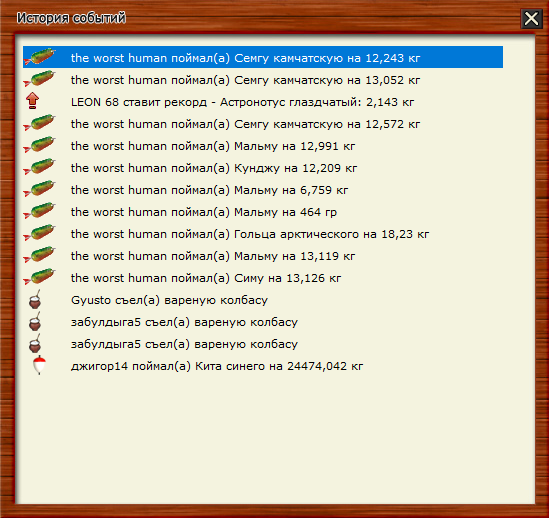Click lure icon beside Гольца арктического entry

(x=39, y=233)
